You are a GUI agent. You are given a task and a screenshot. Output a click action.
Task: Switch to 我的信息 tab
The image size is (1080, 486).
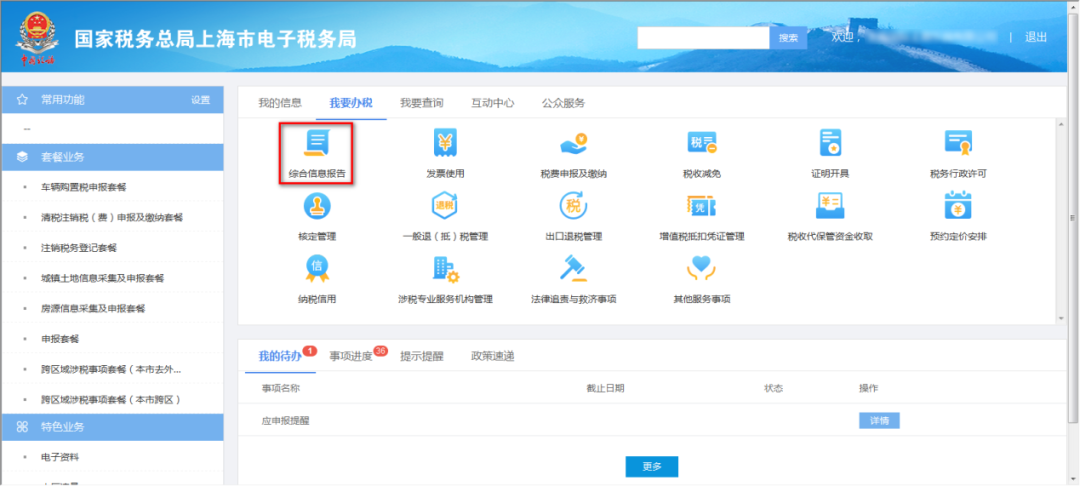[x=280, y=103]
